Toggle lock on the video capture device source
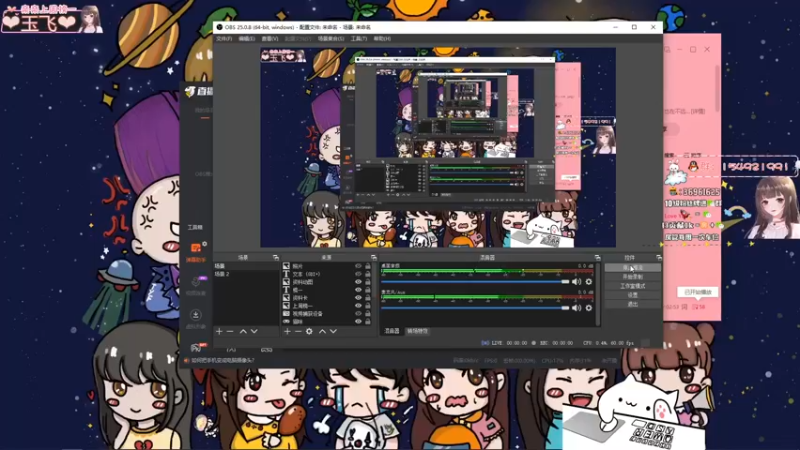 [368, 314]
